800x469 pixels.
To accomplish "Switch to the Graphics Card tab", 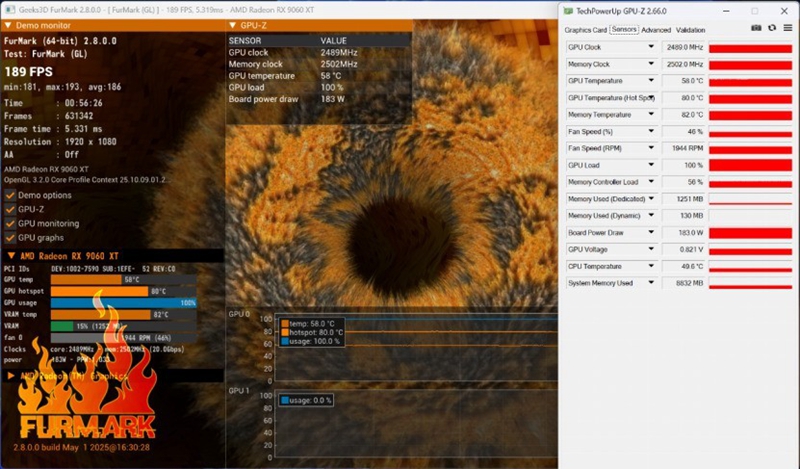I will coord(586,30).
